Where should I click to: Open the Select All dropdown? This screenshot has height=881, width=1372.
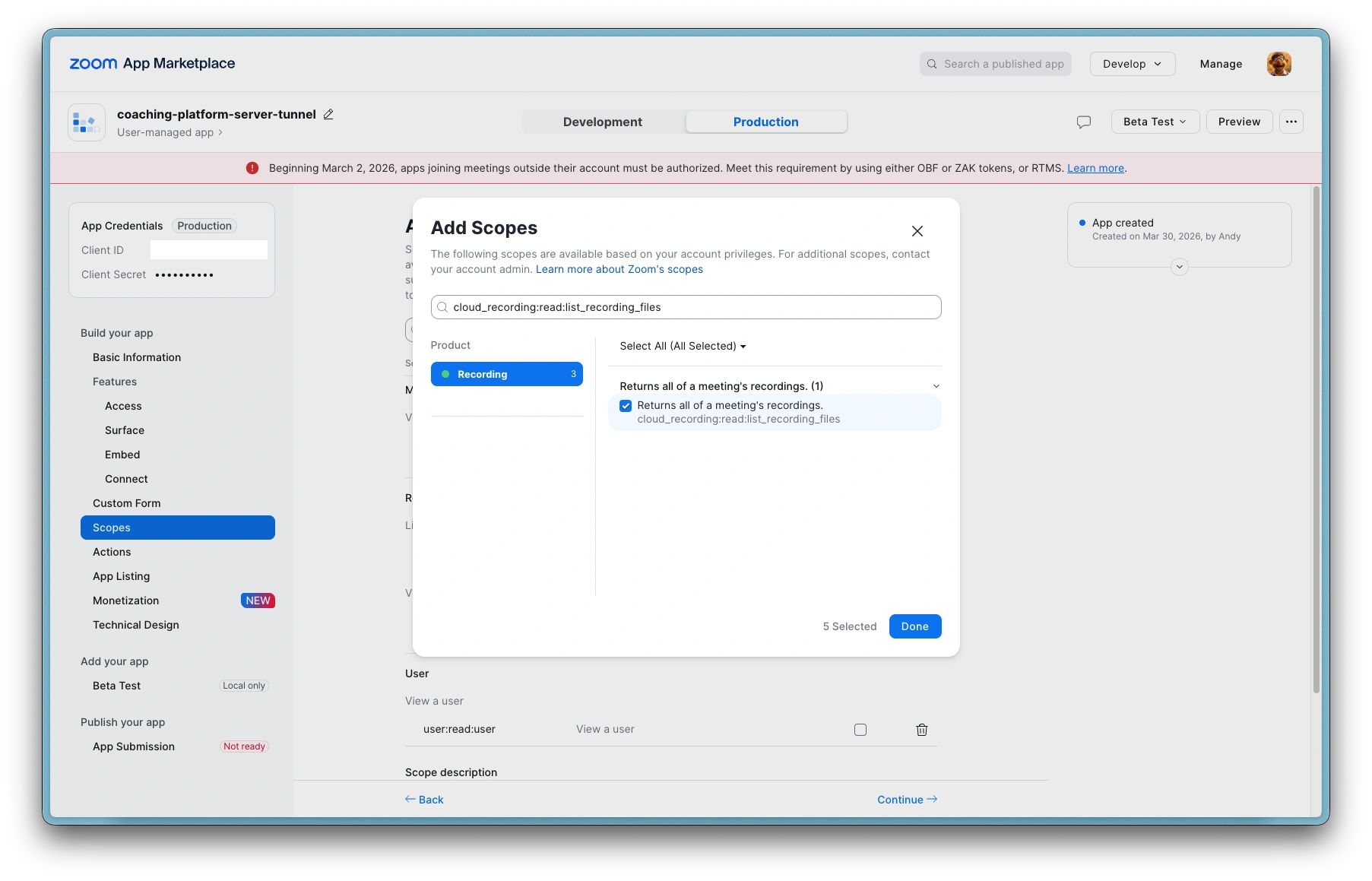click(x=683, y=346)
